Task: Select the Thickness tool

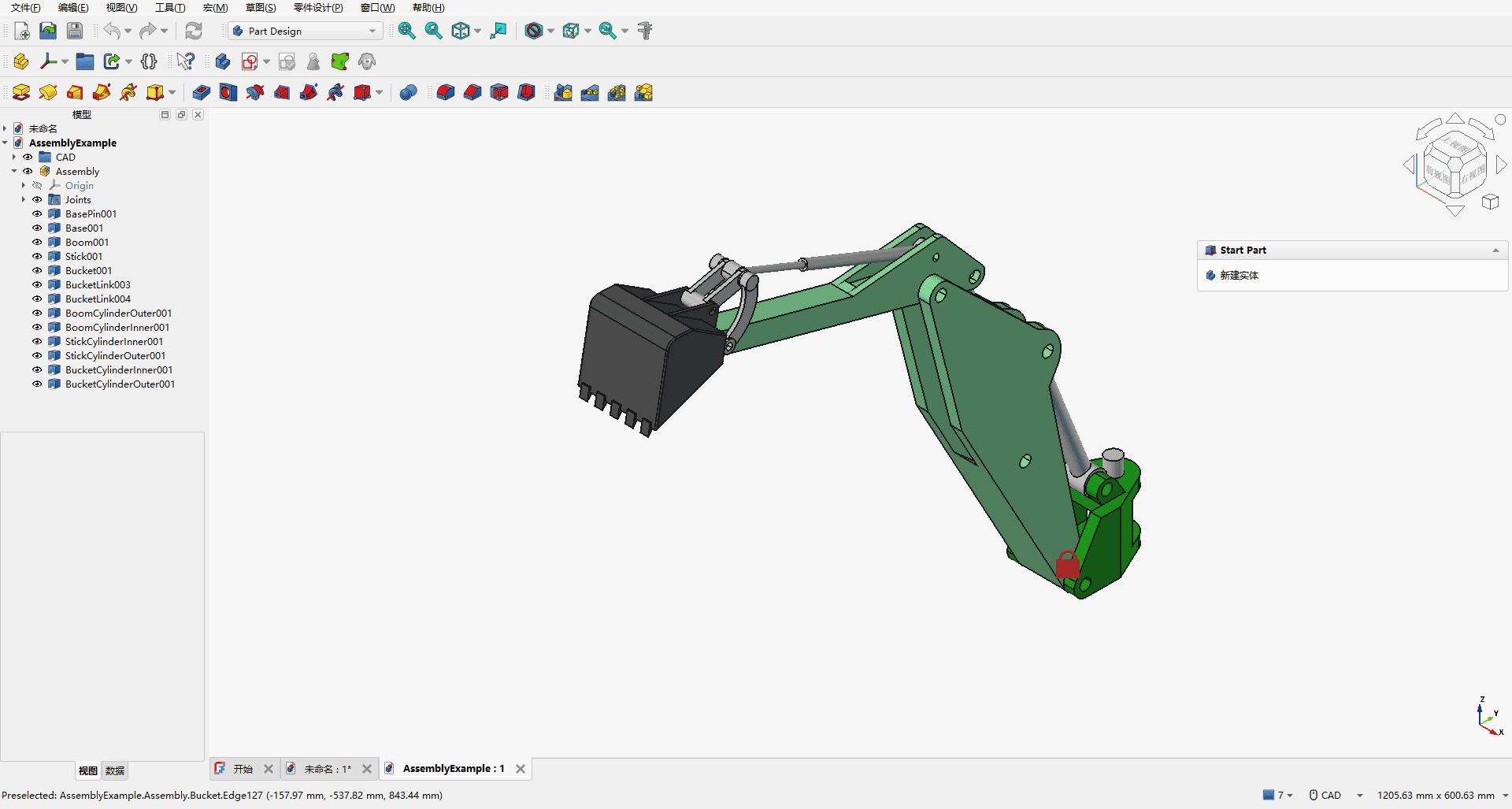Action: coord(526,92)
